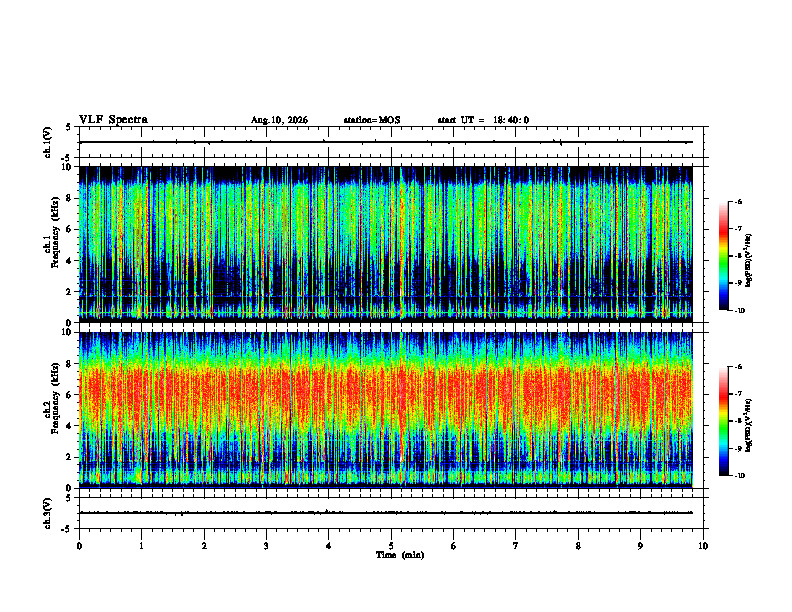The height and width of the screenshot is (612, 792).
Task: Click the start UT 18:40:0 label
Action: point(483,120)
